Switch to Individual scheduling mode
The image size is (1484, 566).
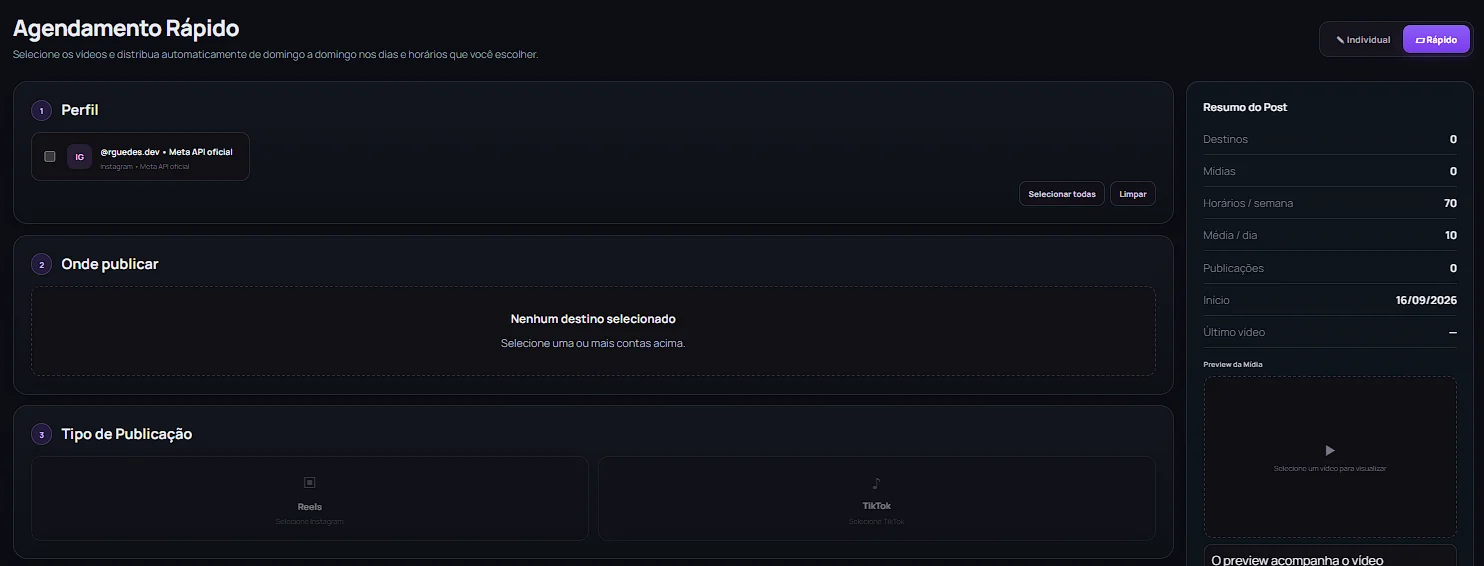pos(1363,40)
